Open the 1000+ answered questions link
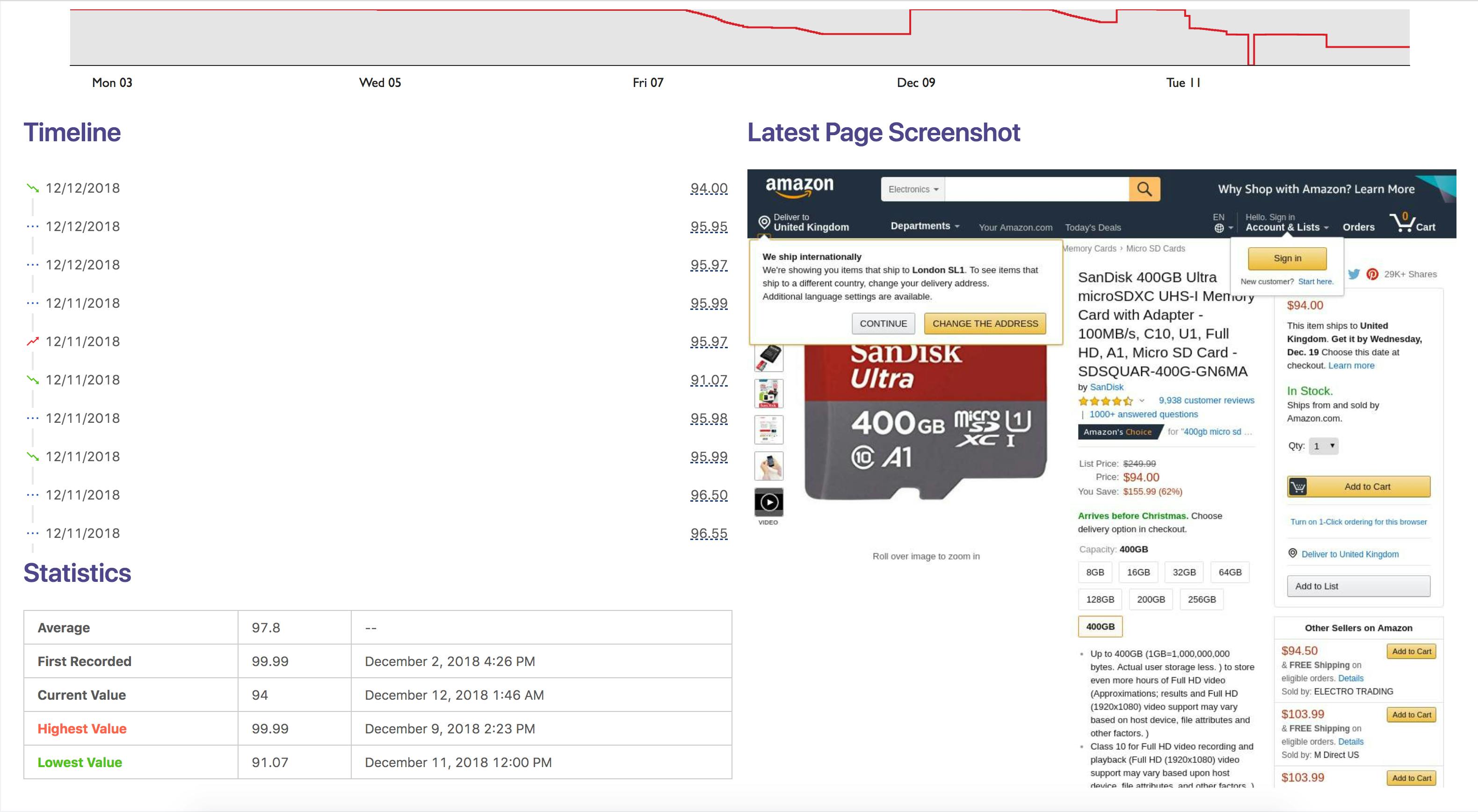This screenshot has width=1478, height=812. pyautogui.click(x=1144, y=414)
